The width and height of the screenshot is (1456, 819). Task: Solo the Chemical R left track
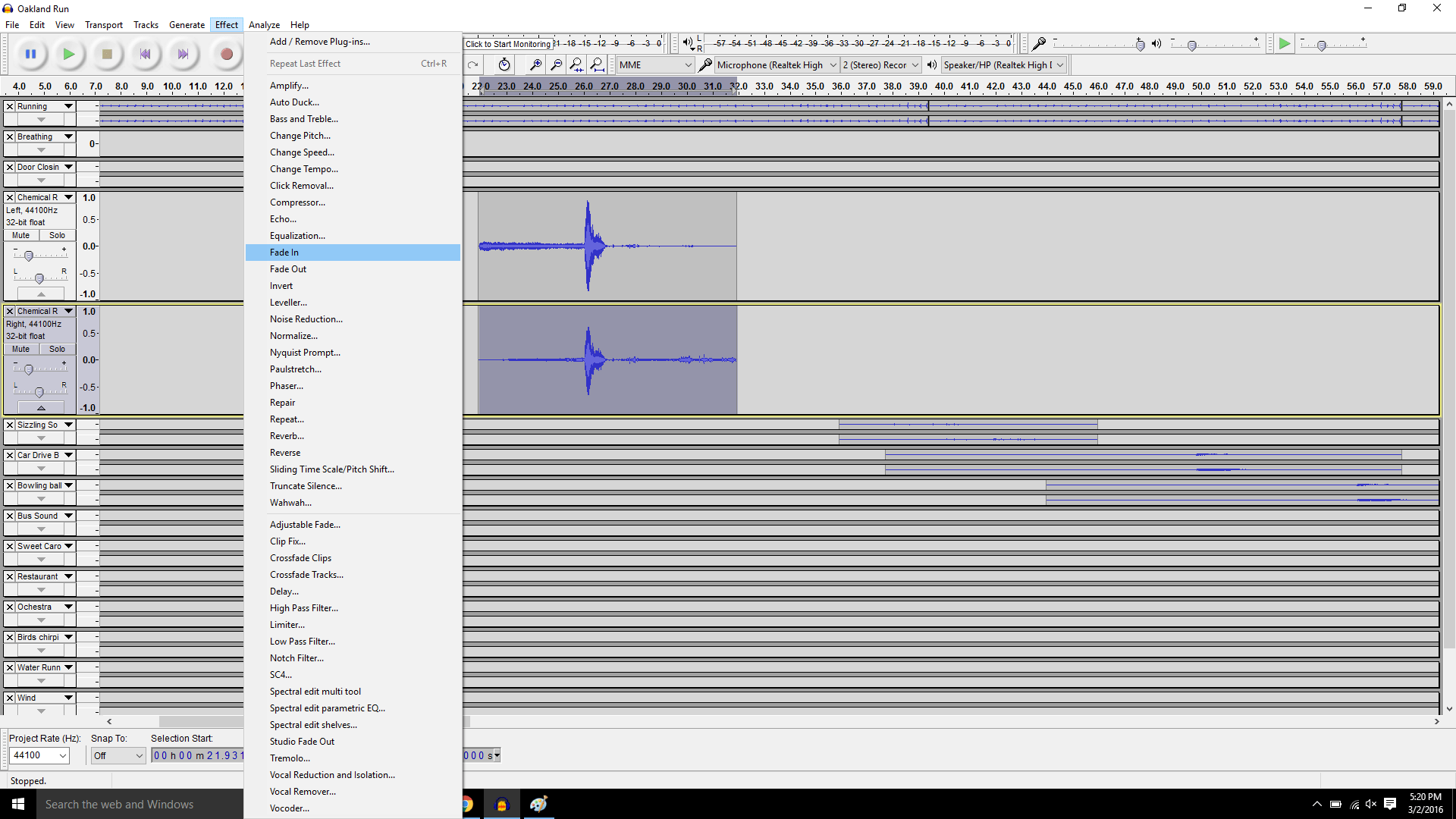pos(57,236)
